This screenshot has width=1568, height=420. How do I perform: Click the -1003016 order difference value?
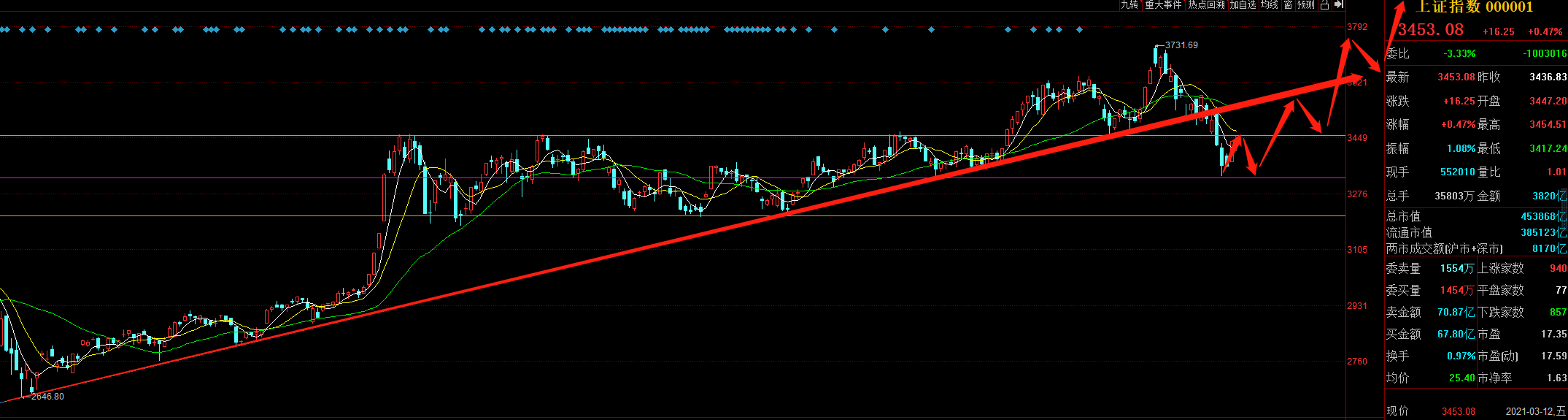coord(1545,53)
